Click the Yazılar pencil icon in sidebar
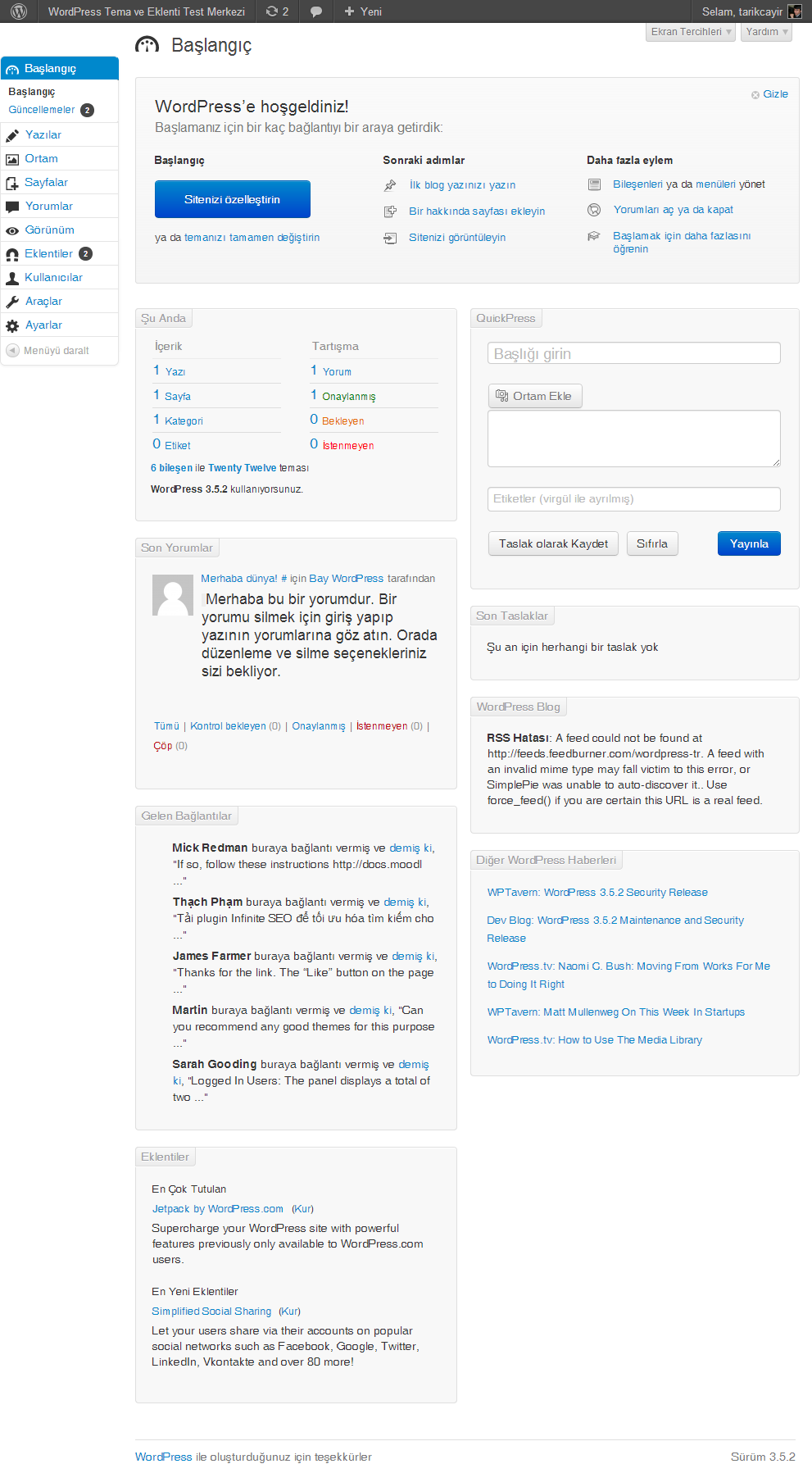 coord(12,135)
